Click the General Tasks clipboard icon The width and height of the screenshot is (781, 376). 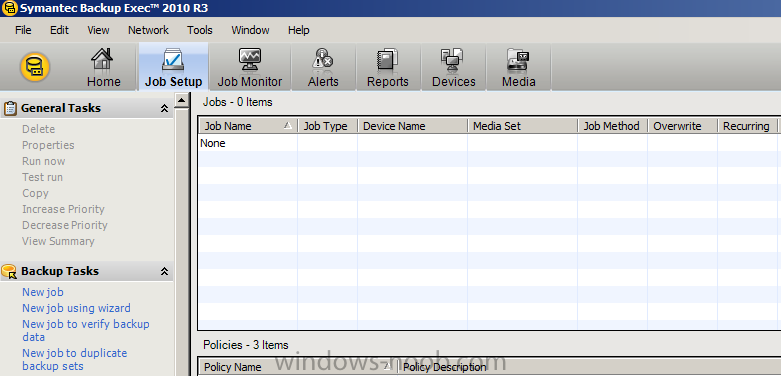pos(10,108)
